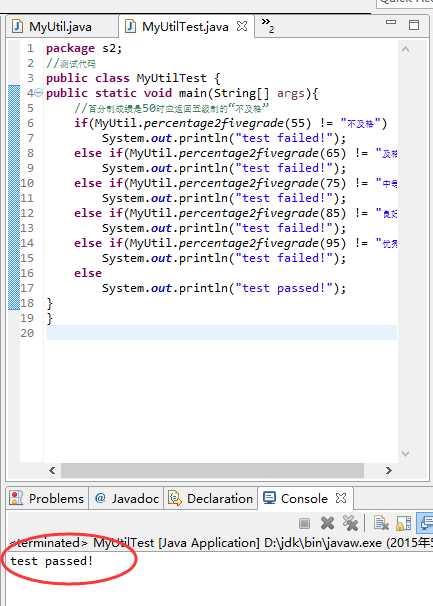The width and height of the screenshot is (433, 606).
Task: Open the Problems view tab
Action: pos(47,499)
